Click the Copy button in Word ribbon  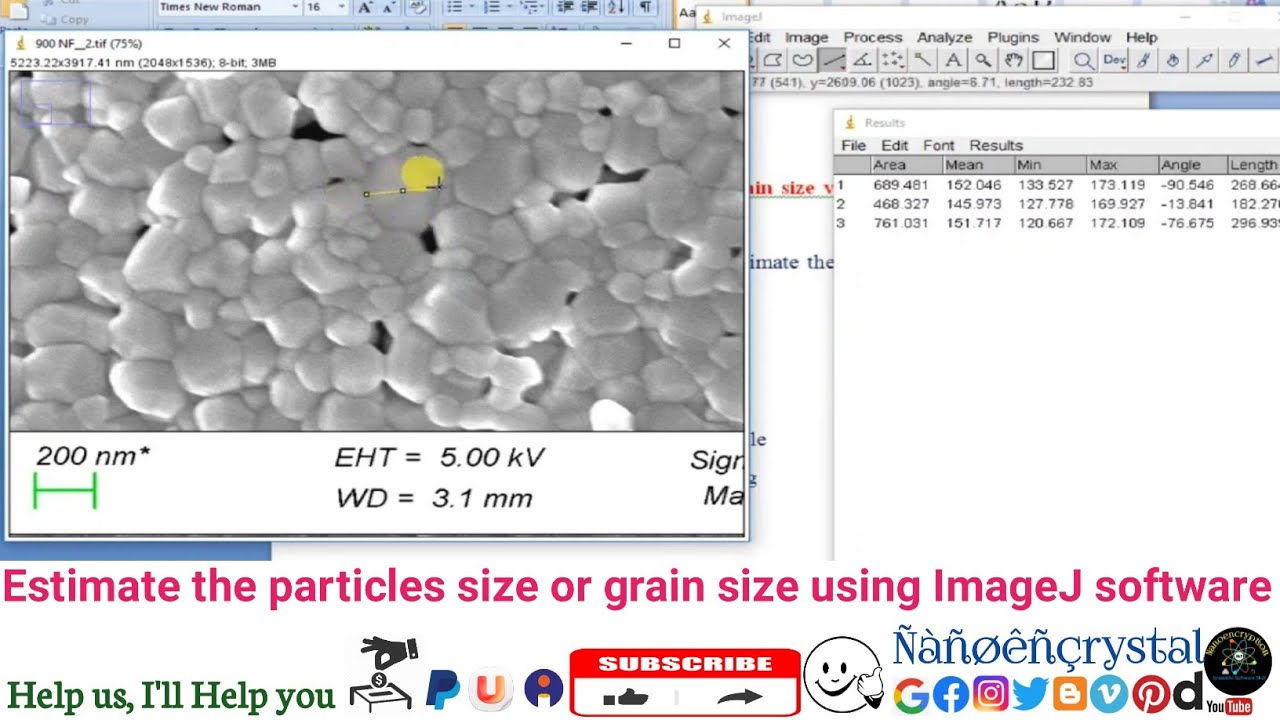[x=63, y=19]
